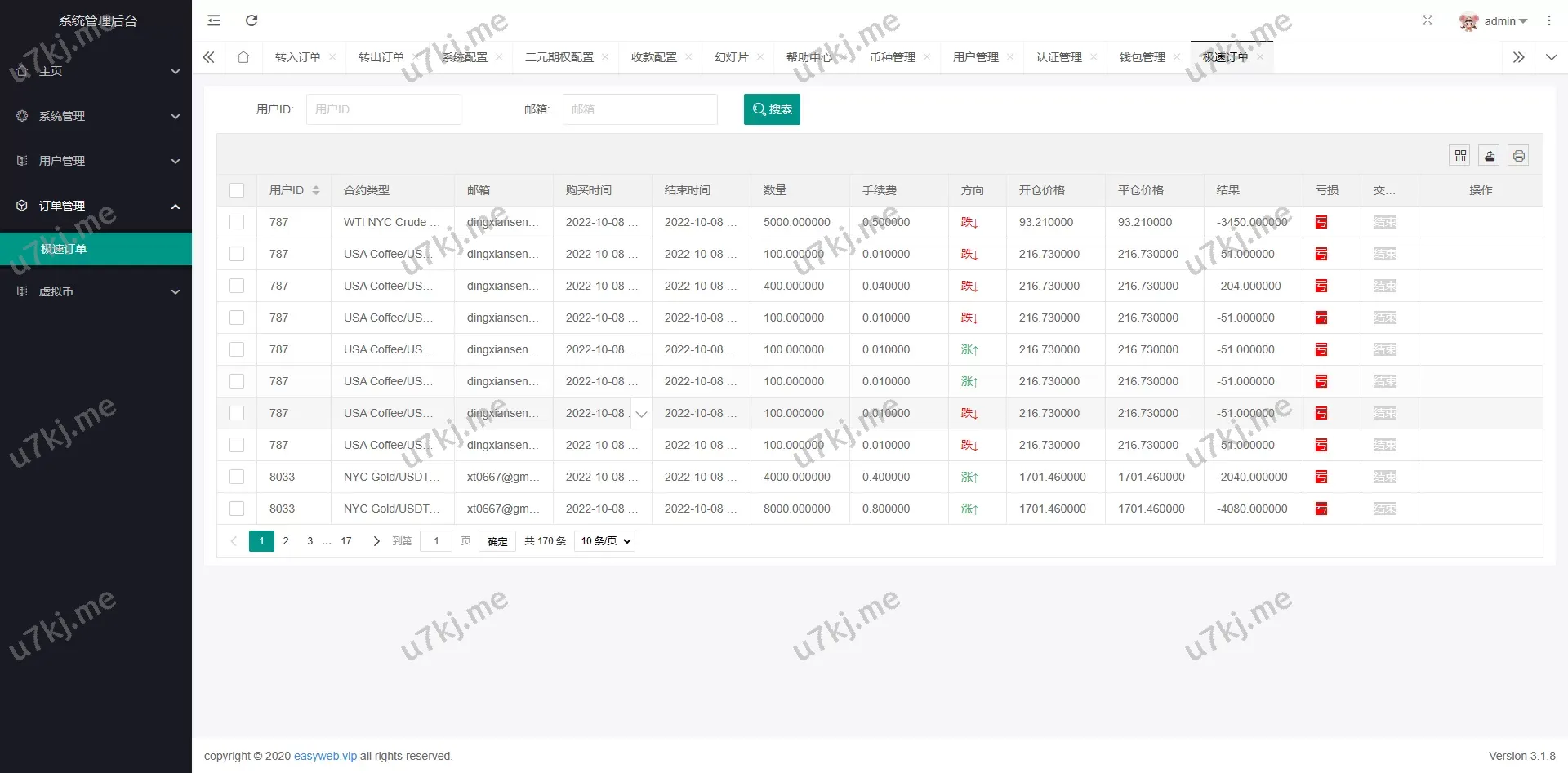The image size is (1568, 773).
Task: Check the checkbox for user 8033 row
Action: point(237,477)
